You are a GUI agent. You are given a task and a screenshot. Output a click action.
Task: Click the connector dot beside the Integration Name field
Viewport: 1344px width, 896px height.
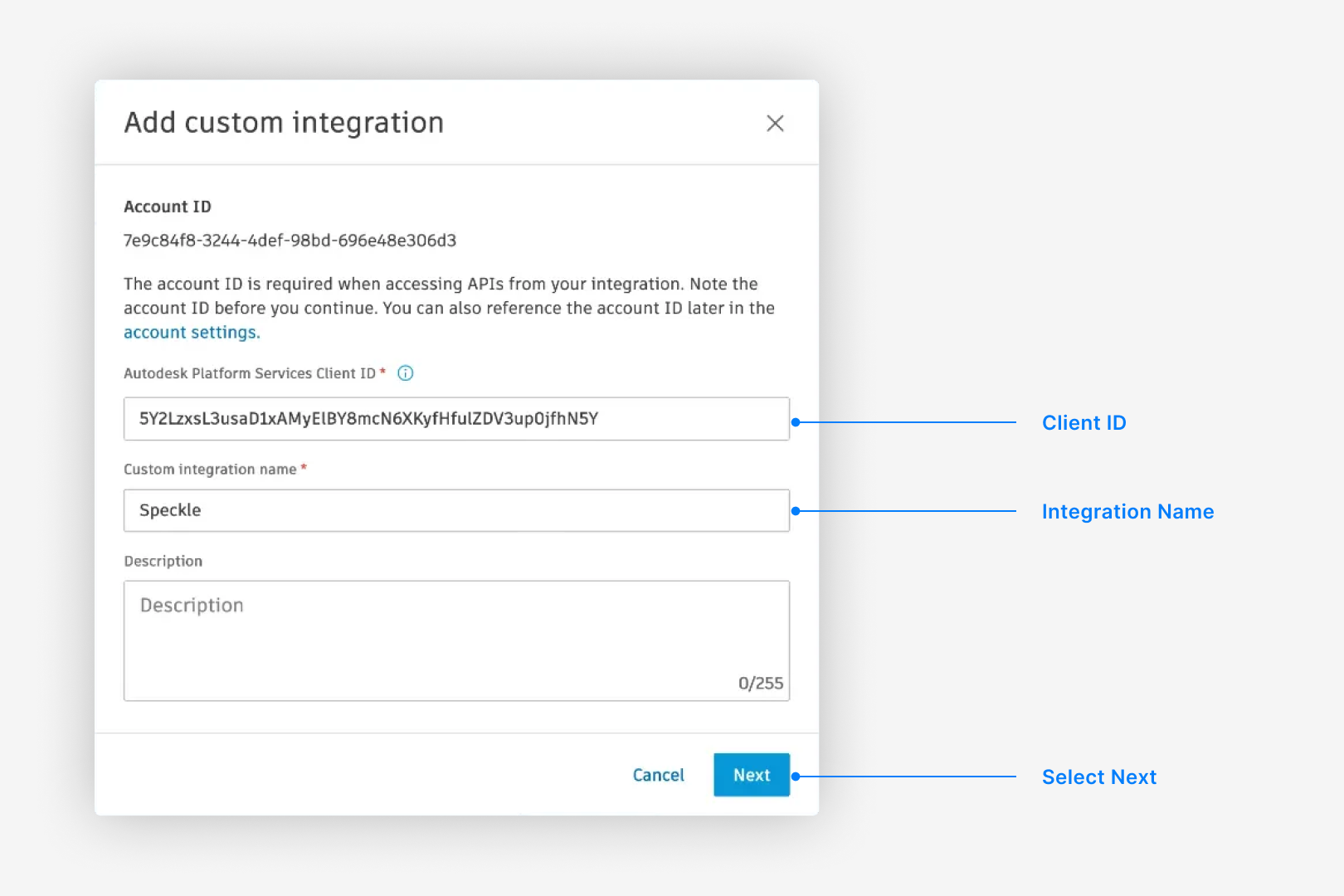794,511
